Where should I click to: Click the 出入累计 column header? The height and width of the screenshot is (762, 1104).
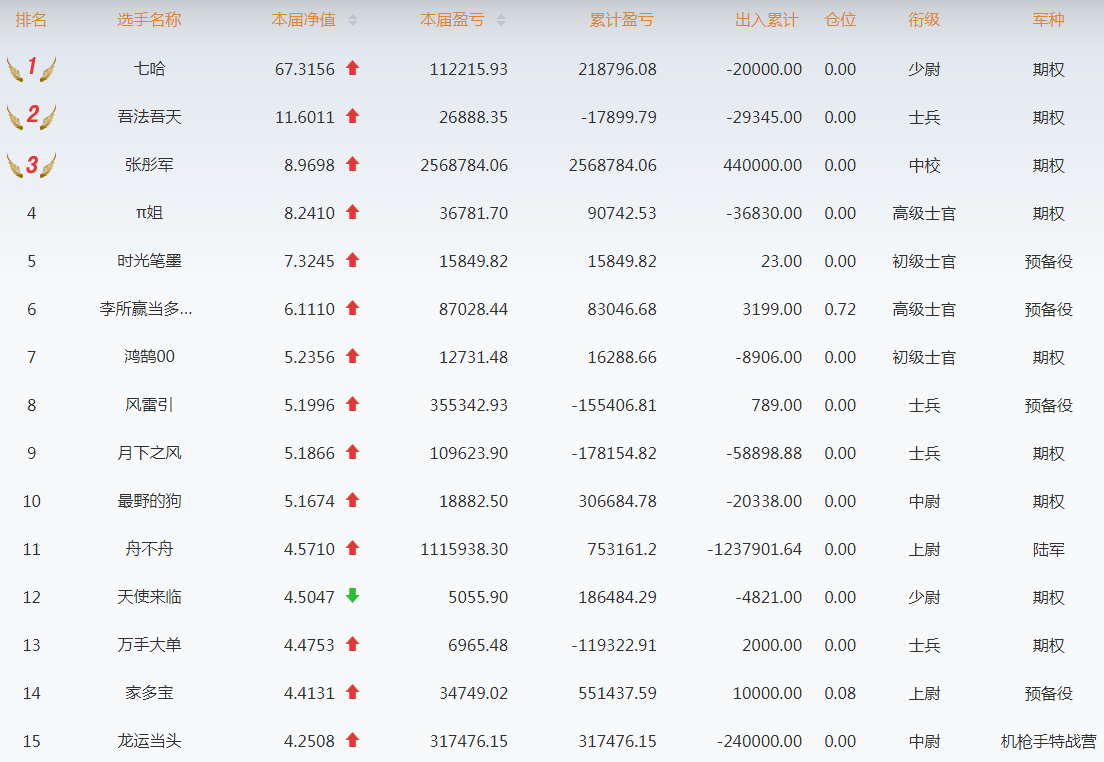767,20
